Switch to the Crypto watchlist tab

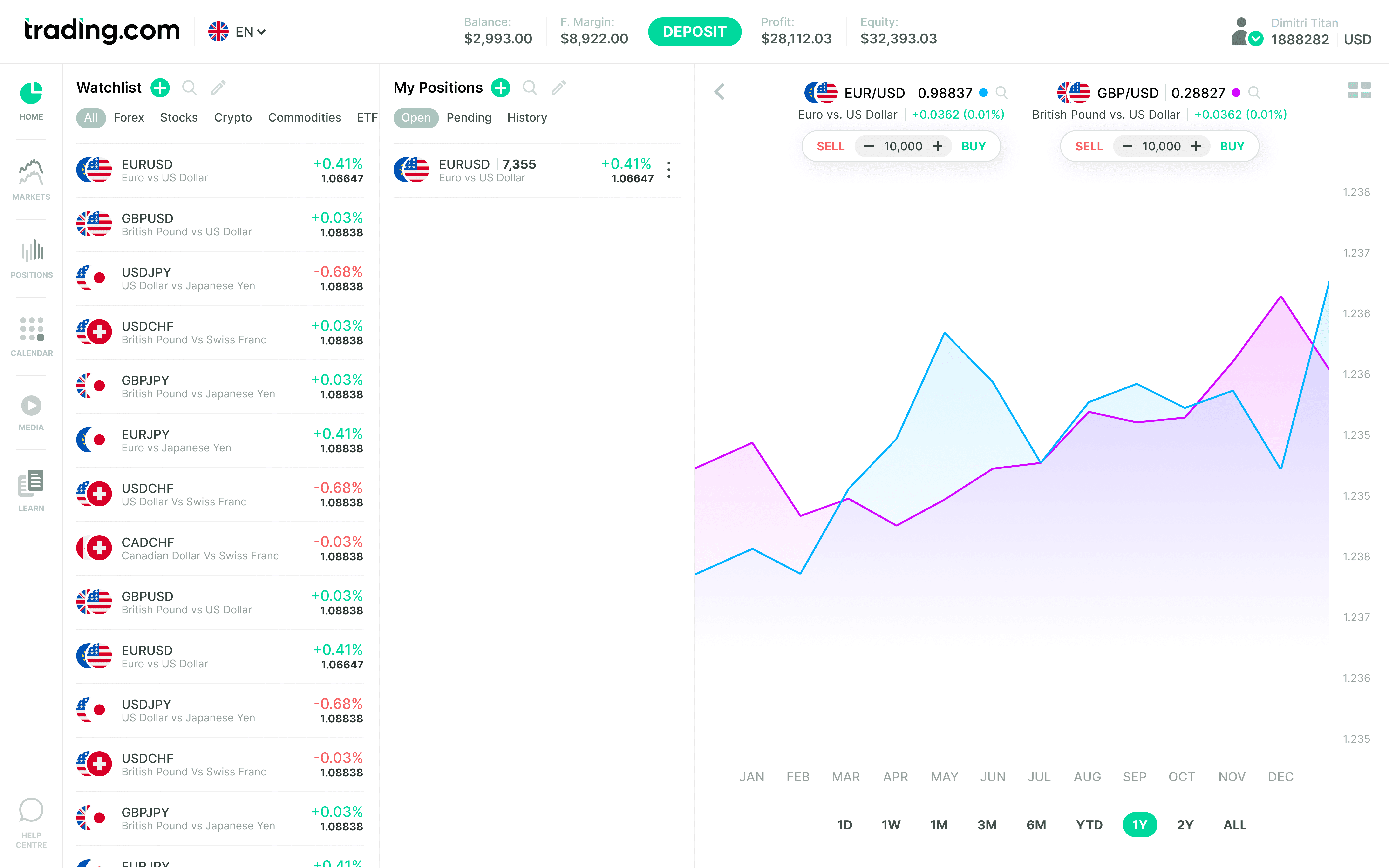tap(233, 118)
